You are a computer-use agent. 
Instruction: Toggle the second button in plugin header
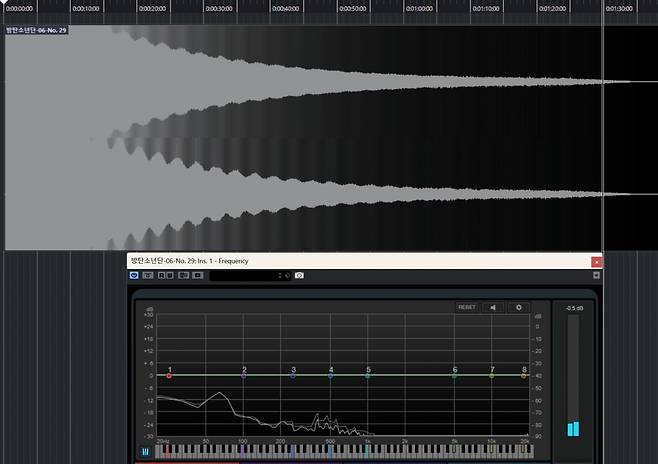pyautogui.click(x=148, y=275)
